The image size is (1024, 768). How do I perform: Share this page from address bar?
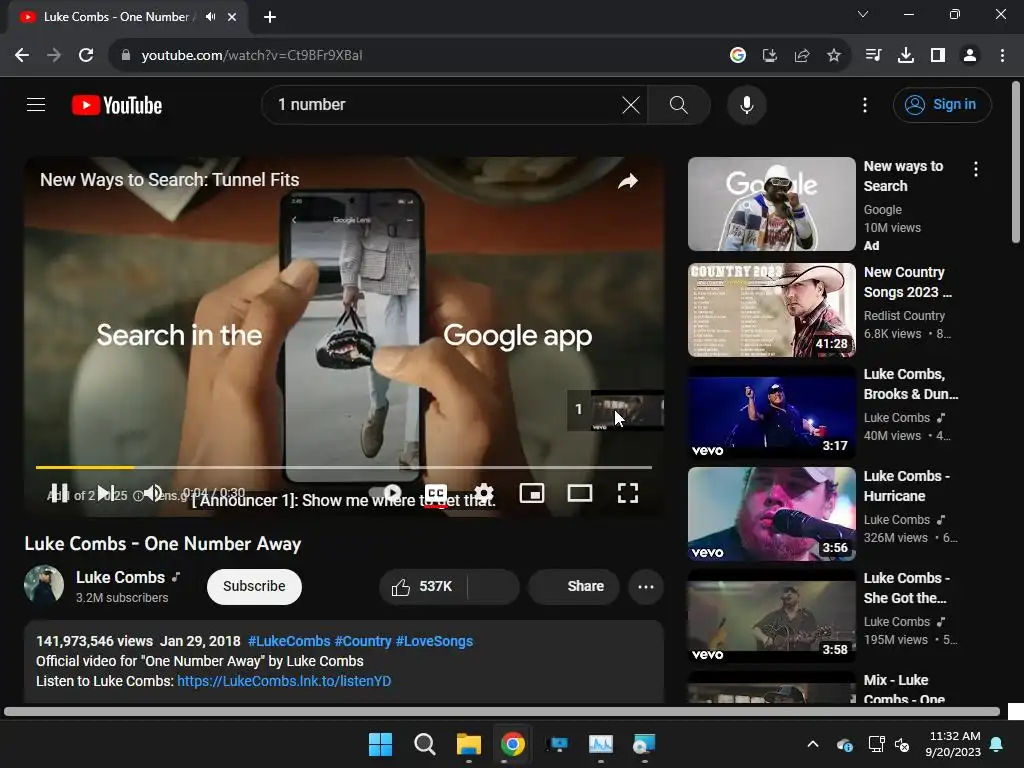pyautogui.click(x=802, y=56)
